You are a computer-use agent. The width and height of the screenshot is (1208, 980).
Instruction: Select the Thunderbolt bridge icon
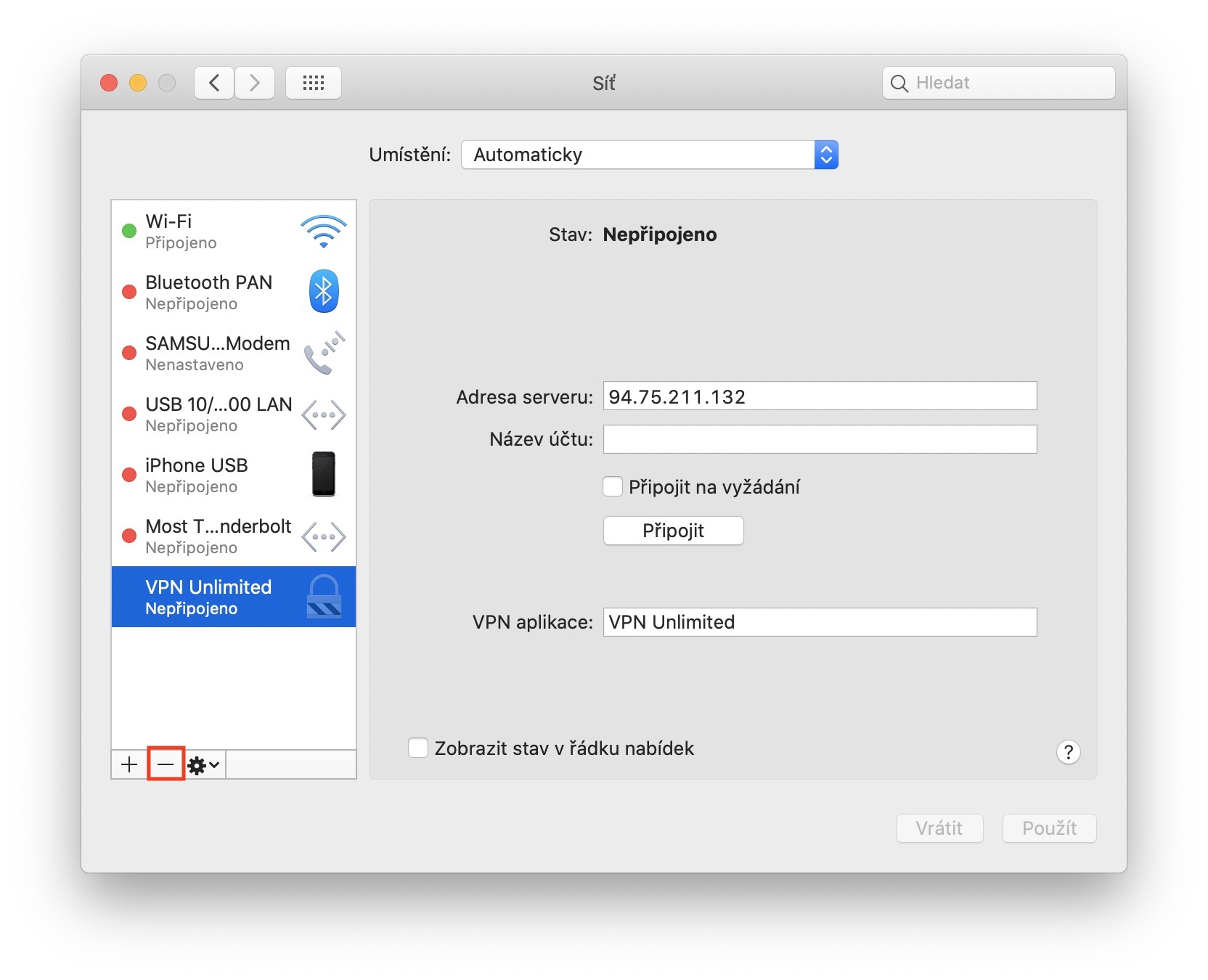tap(324, 537)
